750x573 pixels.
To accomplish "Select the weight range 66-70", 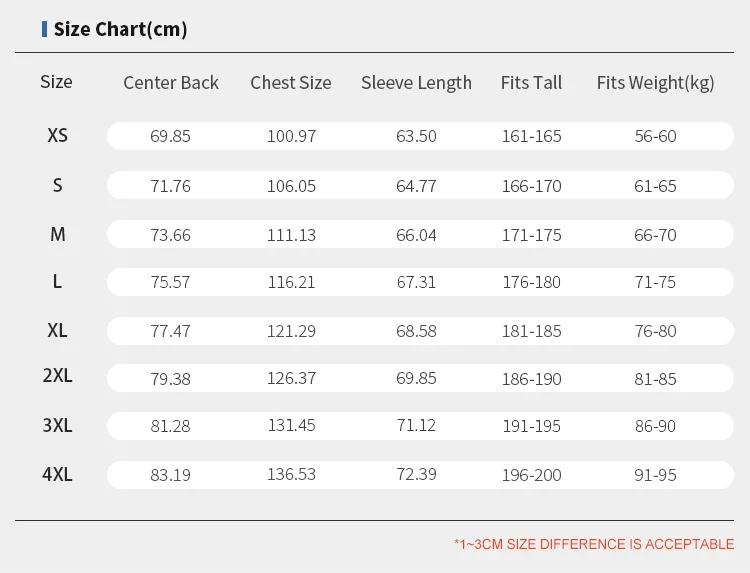I will click(x=655, y=235).
